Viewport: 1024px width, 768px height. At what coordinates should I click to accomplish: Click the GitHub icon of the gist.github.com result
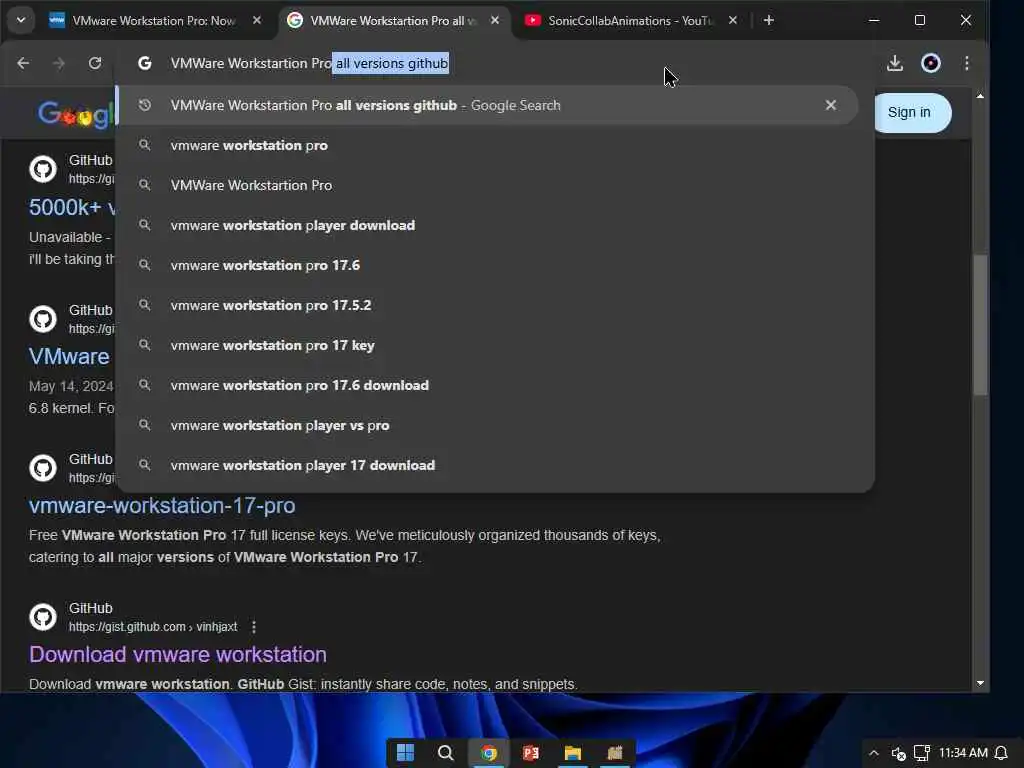tap(43, 617)
